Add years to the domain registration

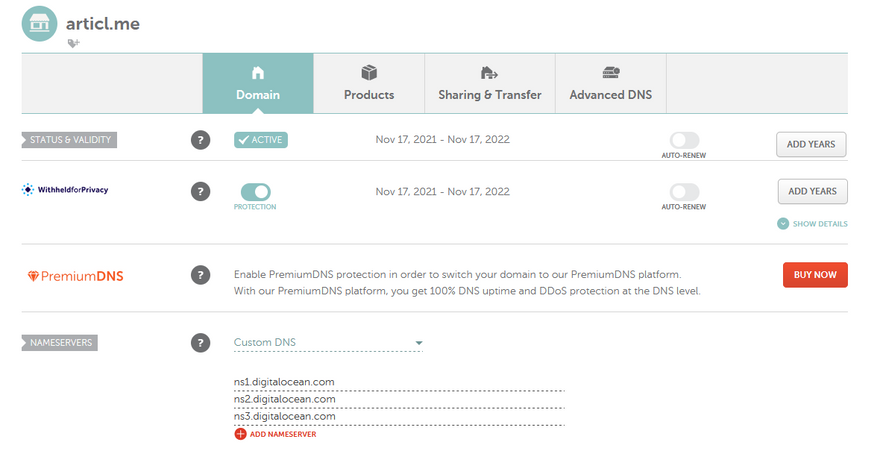coord(811,144)
